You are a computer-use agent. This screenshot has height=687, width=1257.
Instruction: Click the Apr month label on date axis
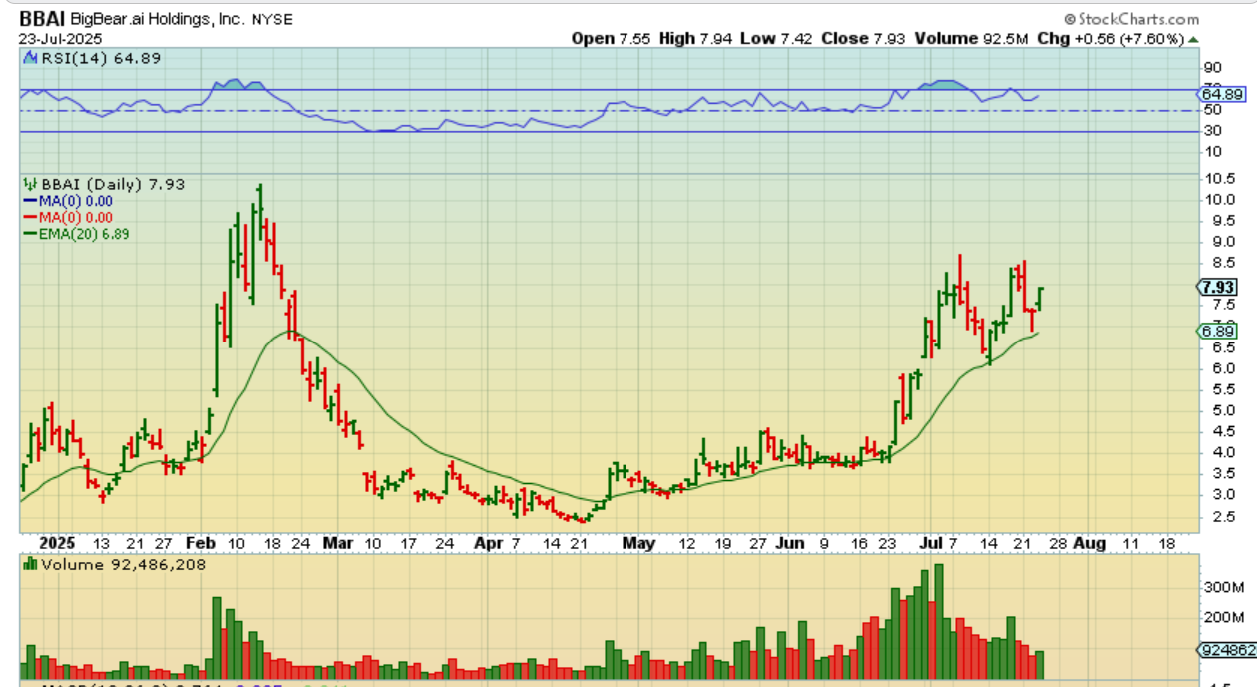[488, 543]
